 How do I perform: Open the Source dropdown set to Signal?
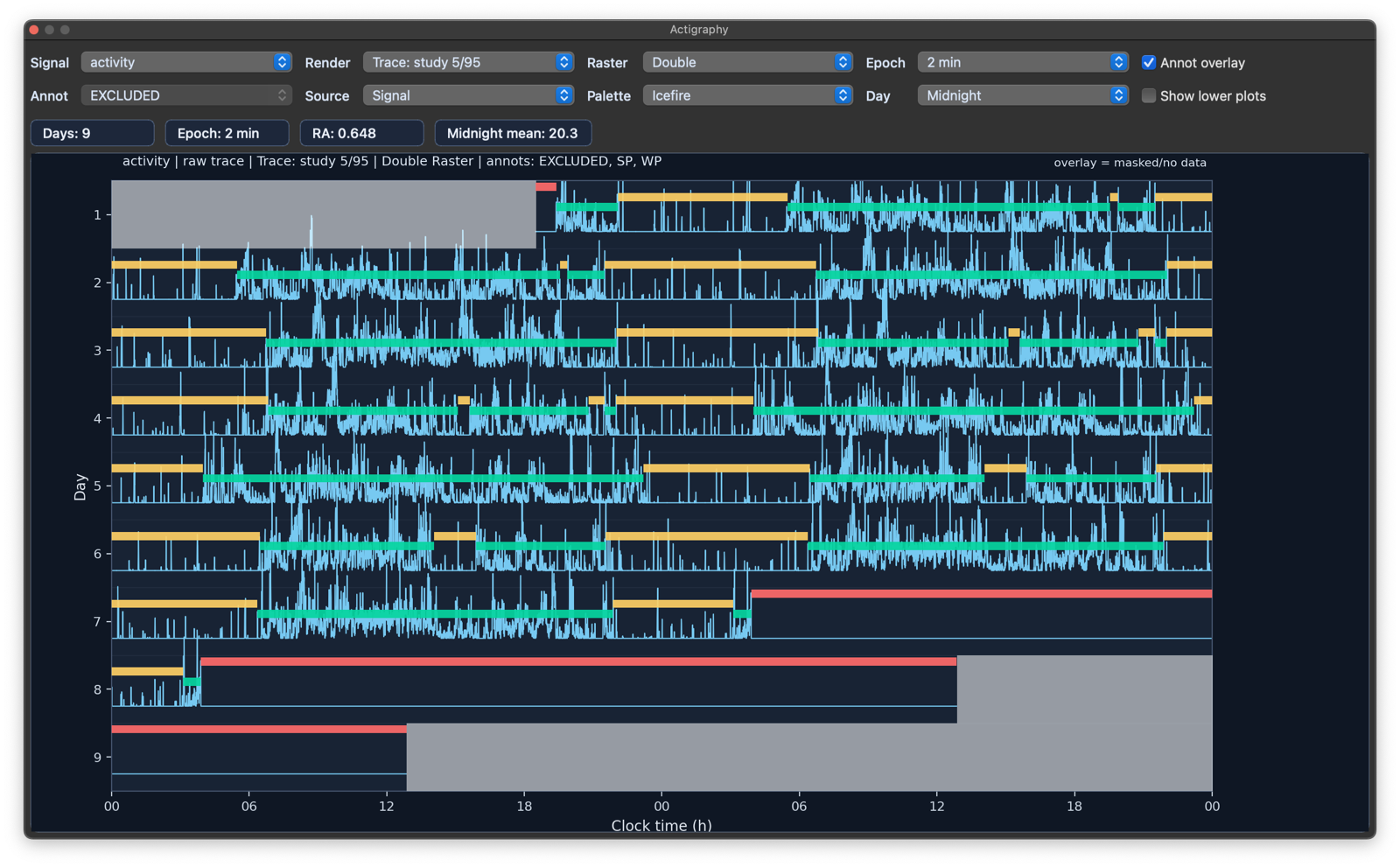click(x=468, y=95)
